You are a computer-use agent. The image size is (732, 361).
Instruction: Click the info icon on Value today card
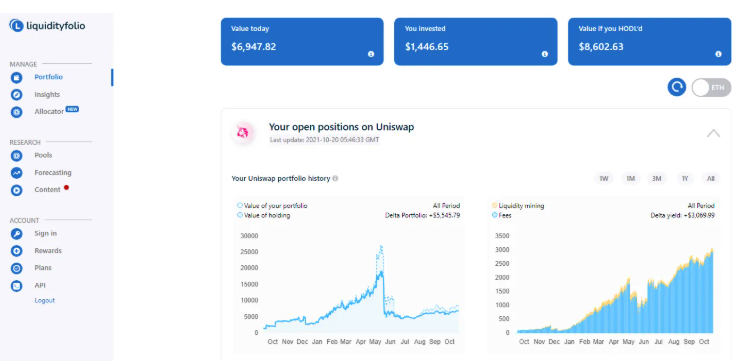pos(371,54)
